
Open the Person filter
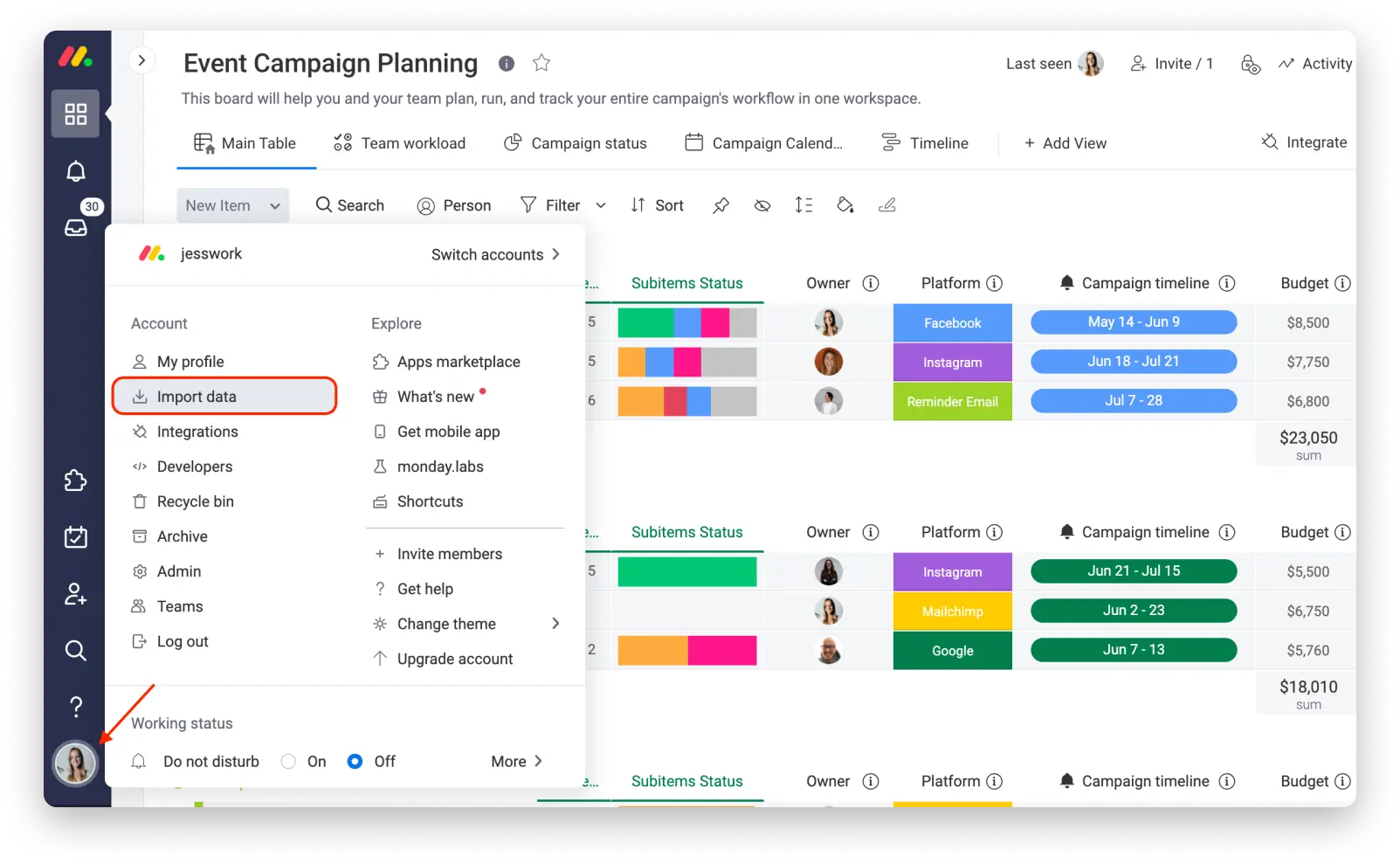[454, 205]
